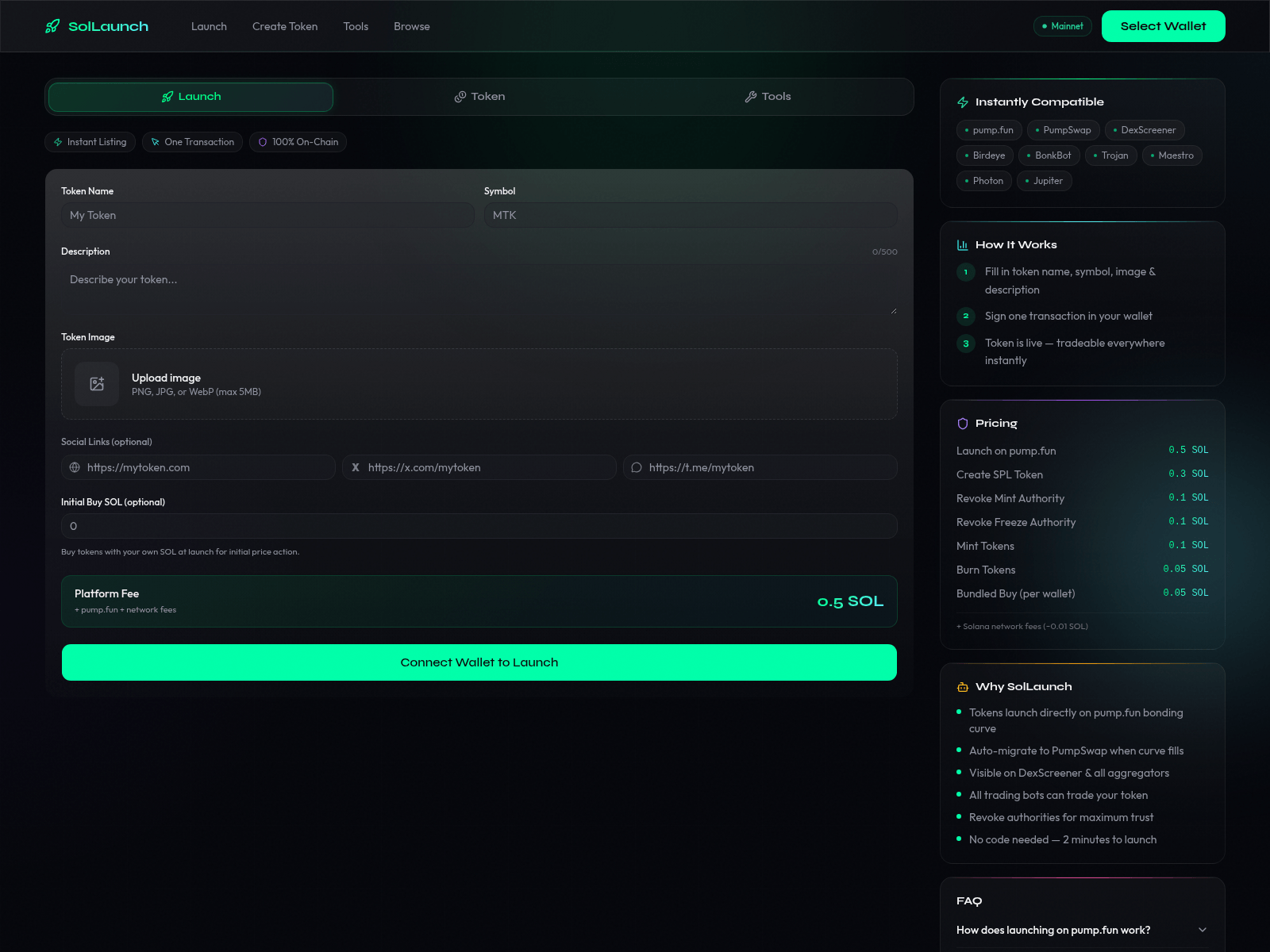Click the globe icon in website field

point(75,467)
